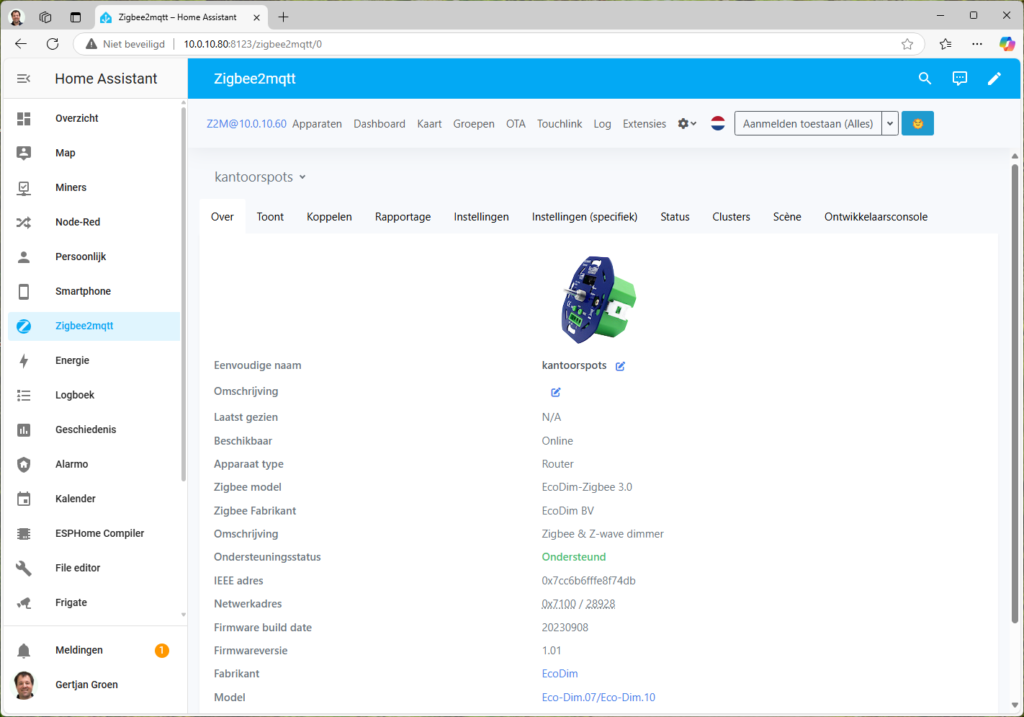Open the Energie sidebar item

point(72,360)
